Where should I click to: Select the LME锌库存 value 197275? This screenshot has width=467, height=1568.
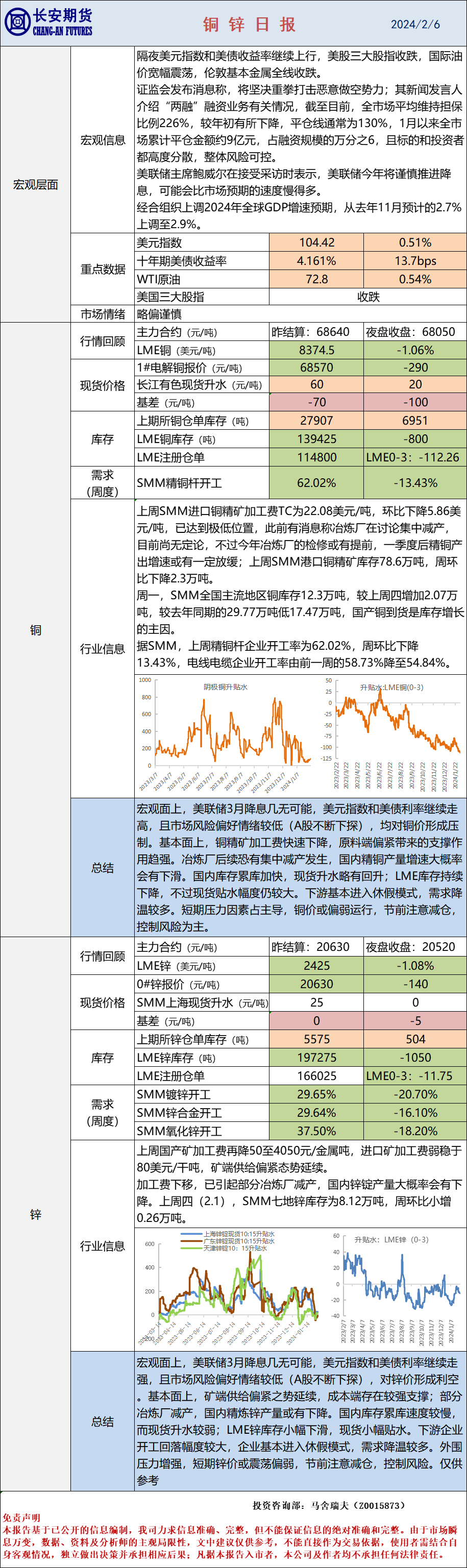click(316, 1057)
